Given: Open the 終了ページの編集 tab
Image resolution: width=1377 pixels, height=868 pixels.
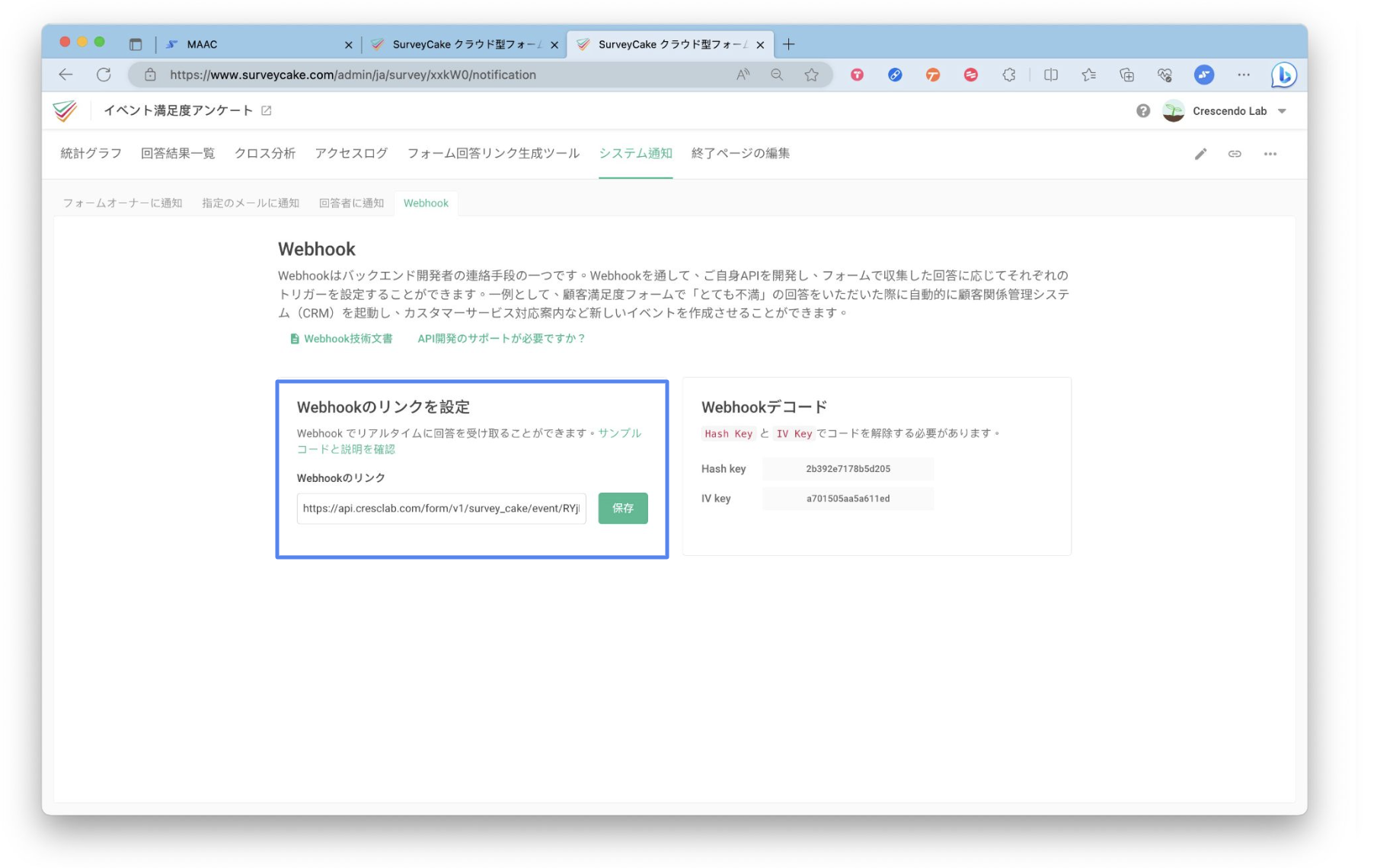Looking at the screenshot, I should pyautogui.click(x=740, y=153).
